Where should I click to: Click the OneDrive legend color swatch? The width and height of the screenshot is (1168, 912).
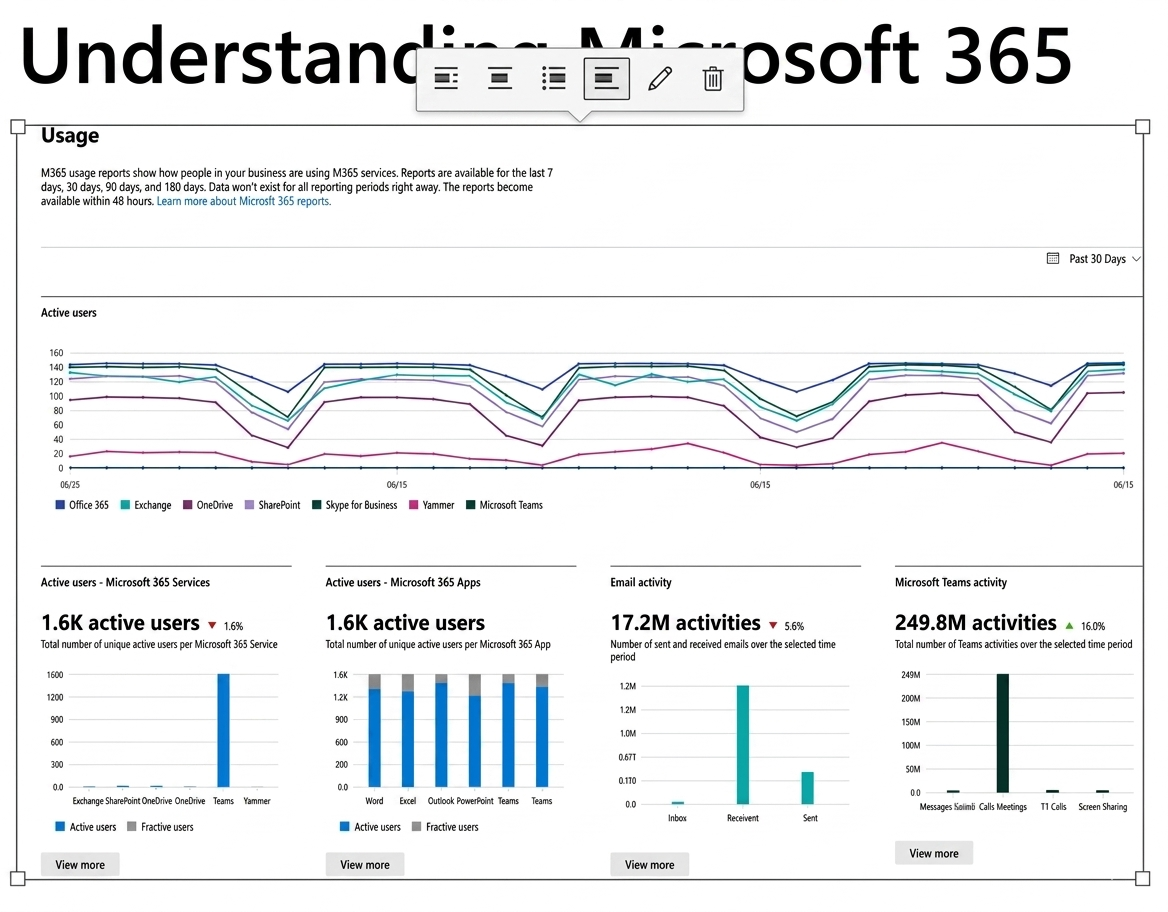[x=188, y=504]
